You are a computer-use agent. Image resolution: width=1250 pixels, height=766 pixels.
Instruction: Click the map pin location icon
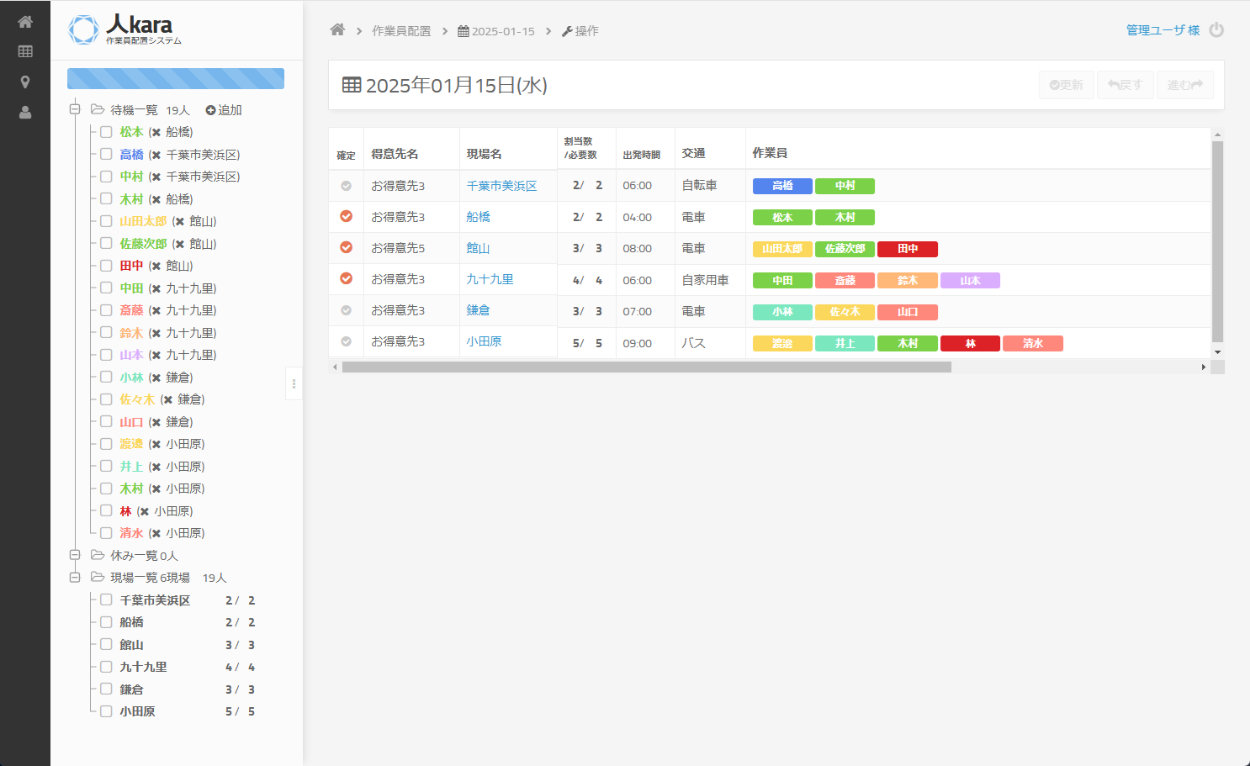pos(25,82)
